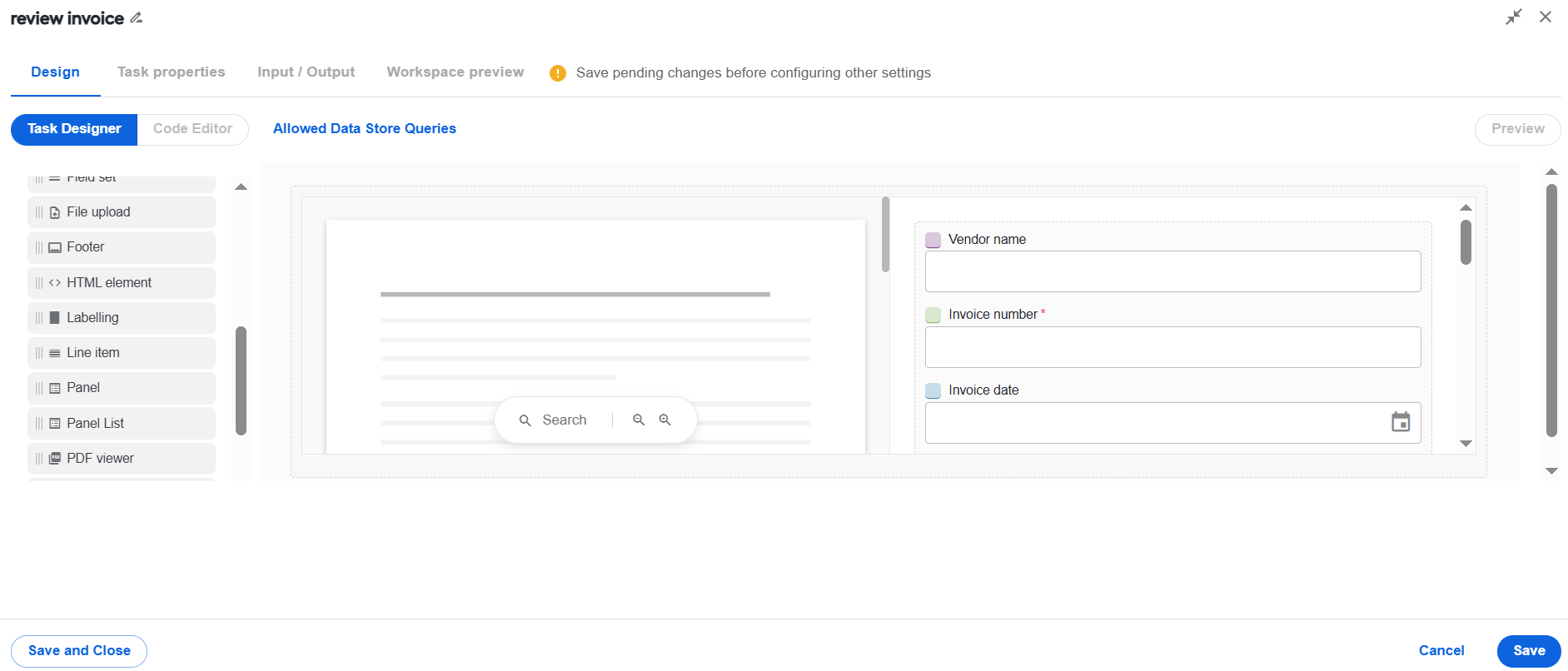Click Save and Close
Image resolution: width=1568 pixels, height=671 pixels.
point(79,651)
